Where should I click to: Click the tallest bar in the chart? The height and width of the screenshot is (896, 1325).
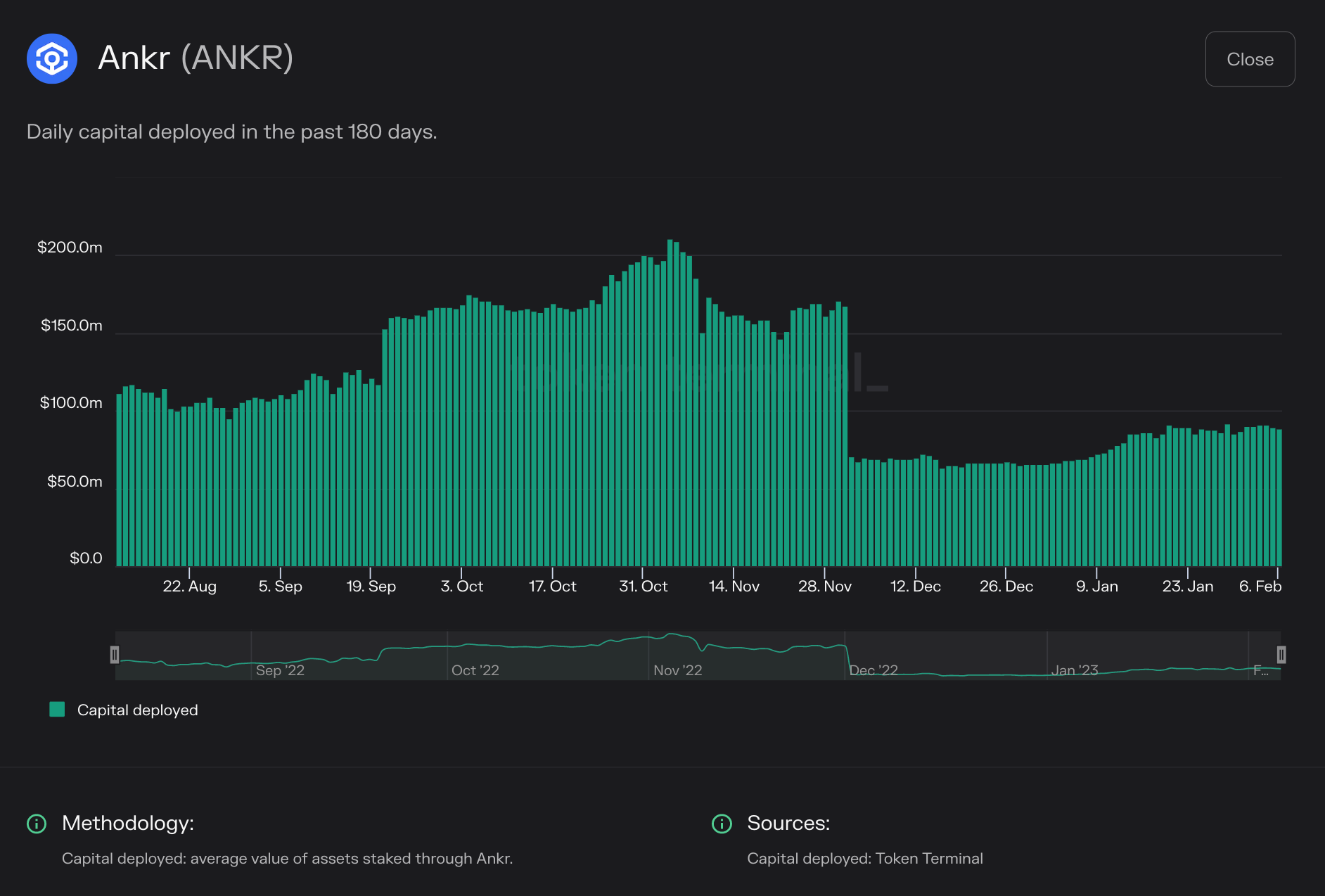click(670, 402)
